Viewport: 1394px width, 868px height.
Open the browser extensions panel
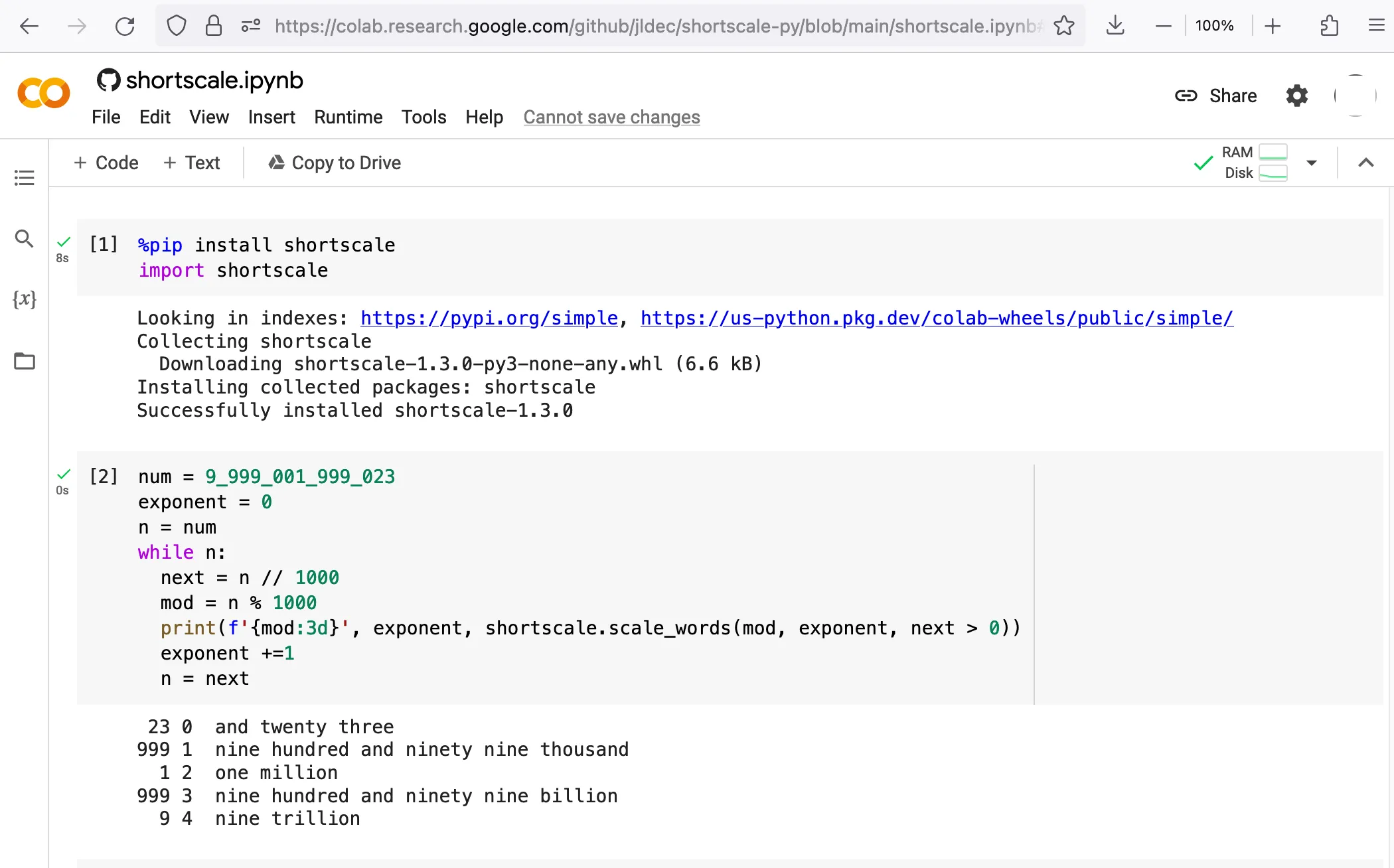click(1330, 25)
